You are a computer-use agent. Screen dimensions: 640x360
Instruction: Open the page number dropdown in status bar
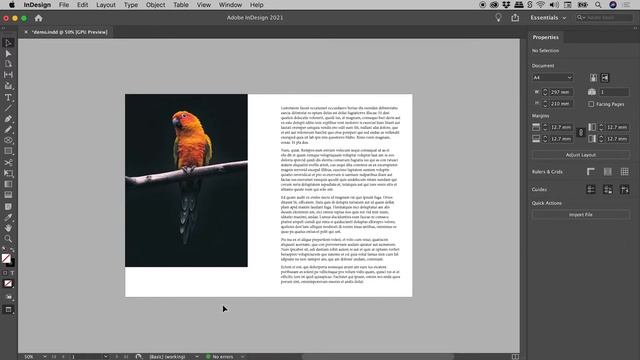106,357
